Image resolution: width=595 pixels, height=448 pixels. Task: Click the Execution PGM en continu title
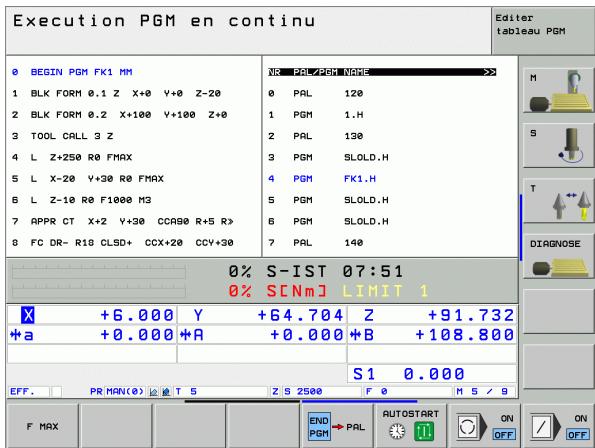(x=164, y=21)
